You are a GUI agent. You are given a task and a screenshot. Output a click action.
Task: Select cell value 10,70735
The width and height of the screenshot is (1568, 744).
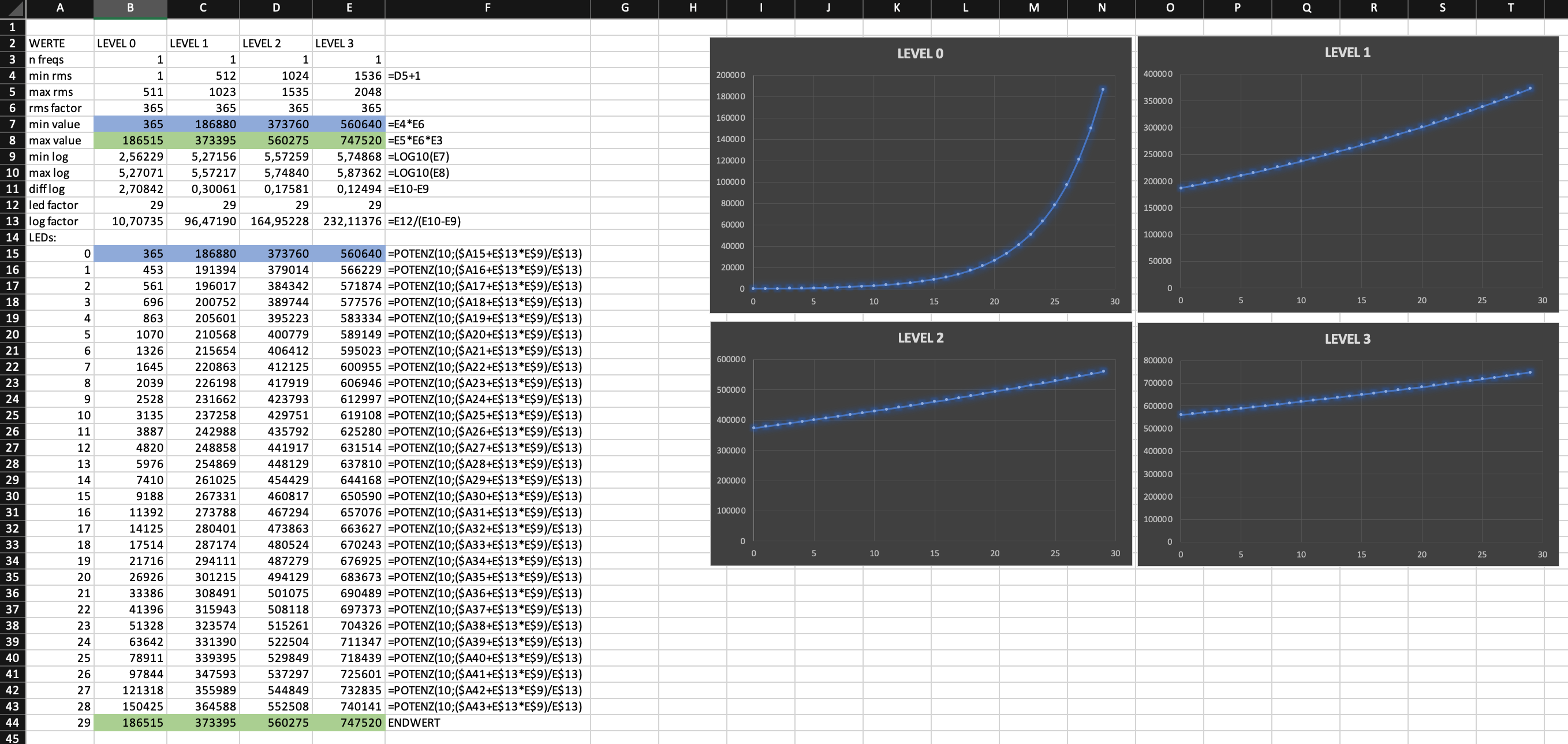tap(130, 221)
